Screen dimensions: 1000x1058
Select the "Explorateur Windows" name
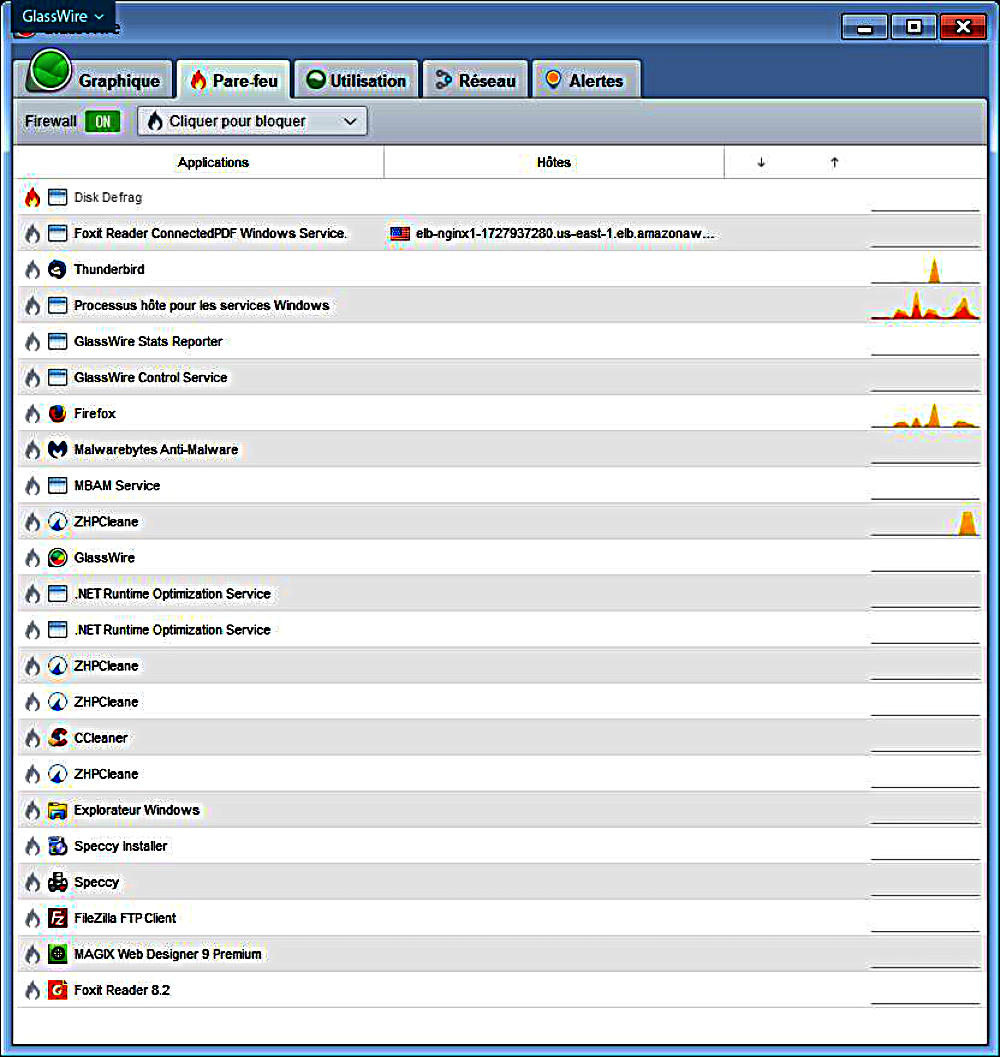[x=137, y=810]
